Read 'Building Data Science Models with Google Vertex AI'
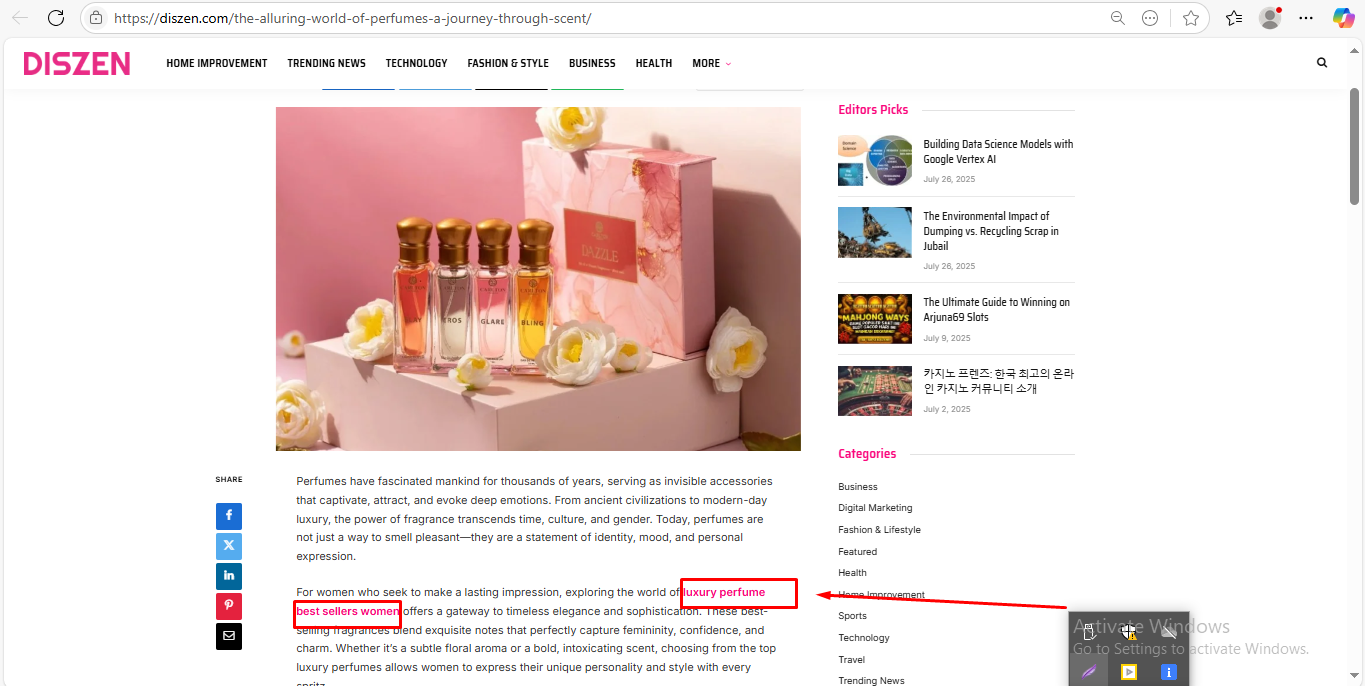The width and height of the screenshot is (1365, 686). pyautogui.click(x=998, y=151)
